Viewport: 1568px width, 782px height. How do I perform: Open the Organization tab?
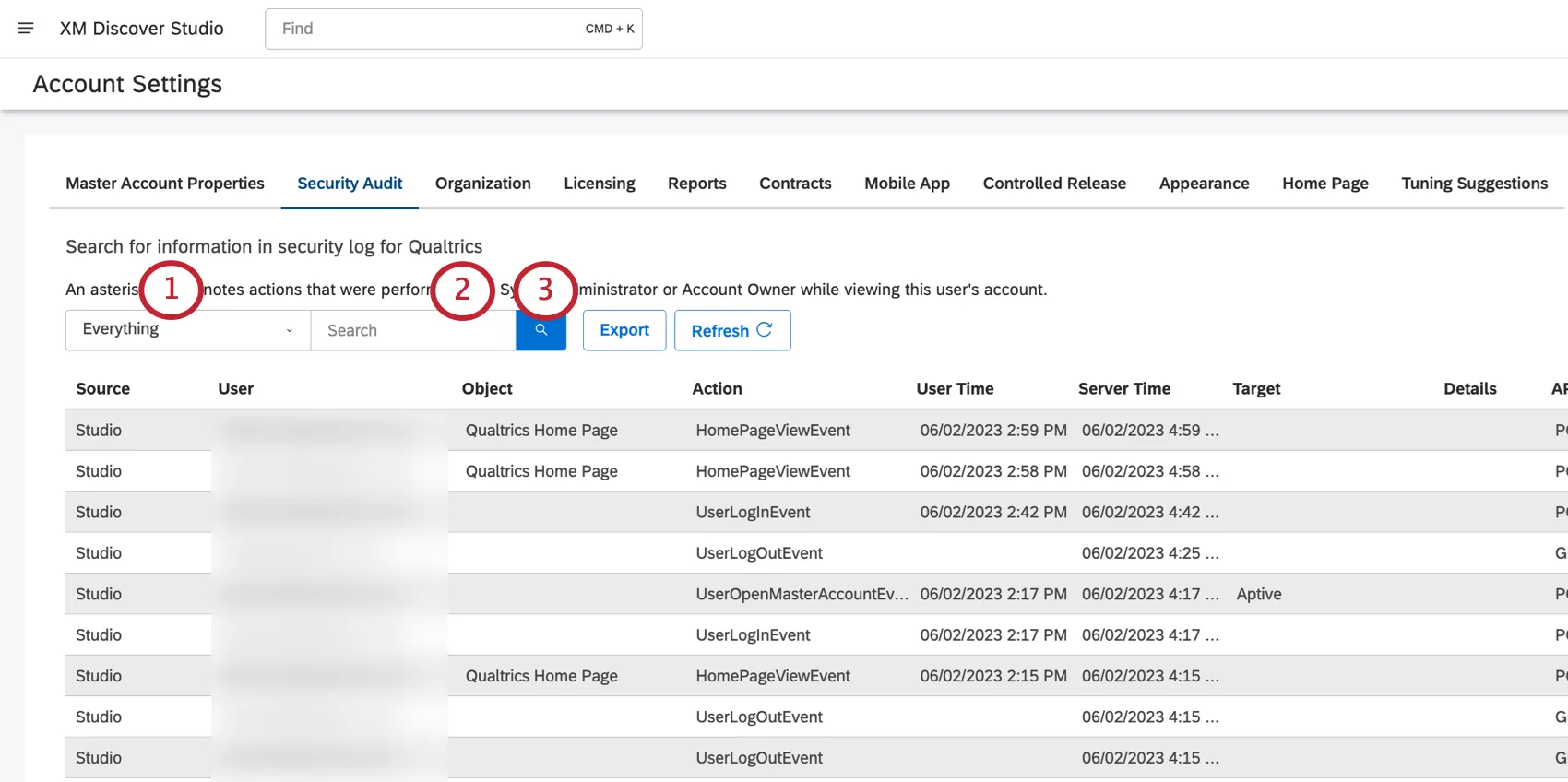point(482,184)
